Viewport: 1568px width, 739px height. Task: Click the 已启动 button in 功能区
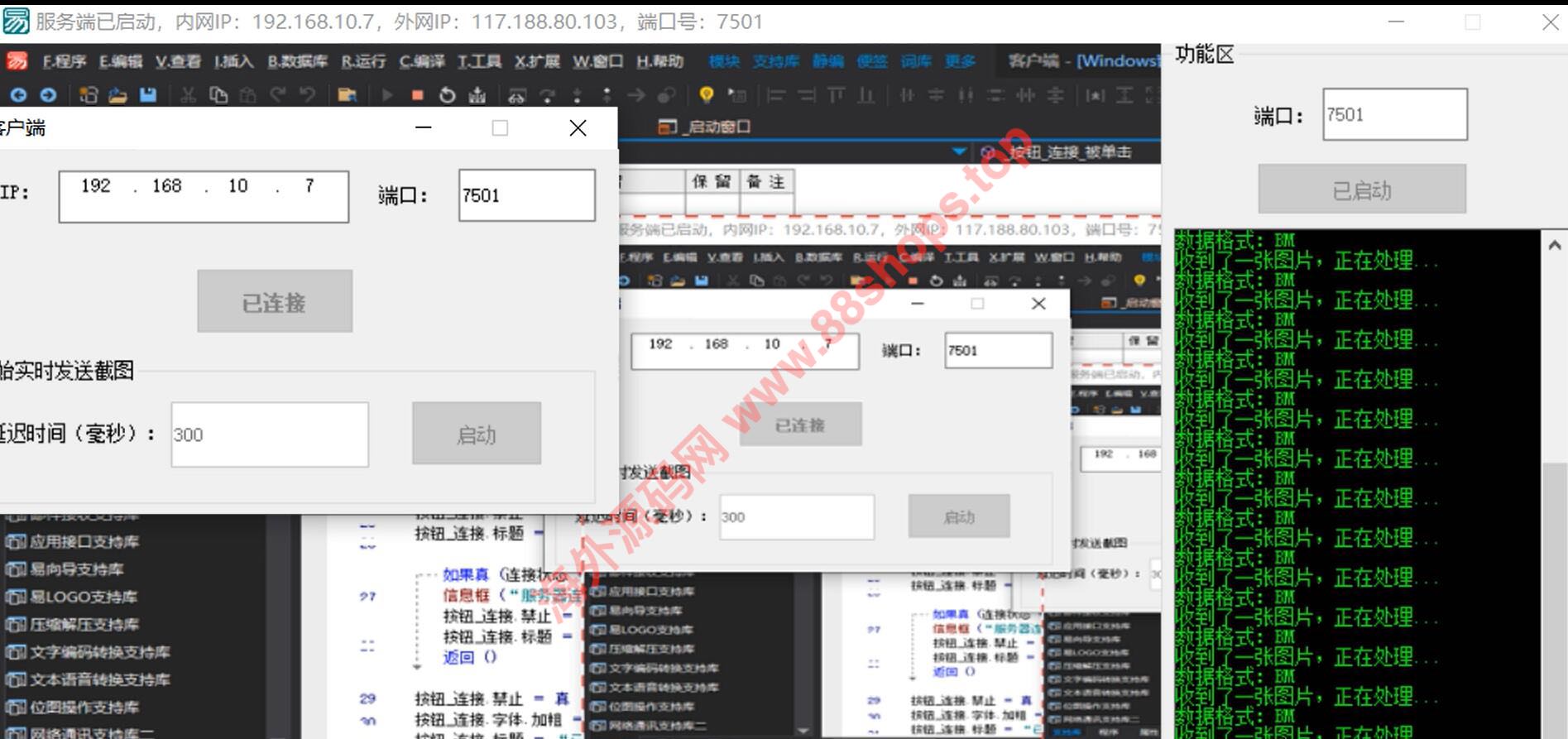(1362, 190)
